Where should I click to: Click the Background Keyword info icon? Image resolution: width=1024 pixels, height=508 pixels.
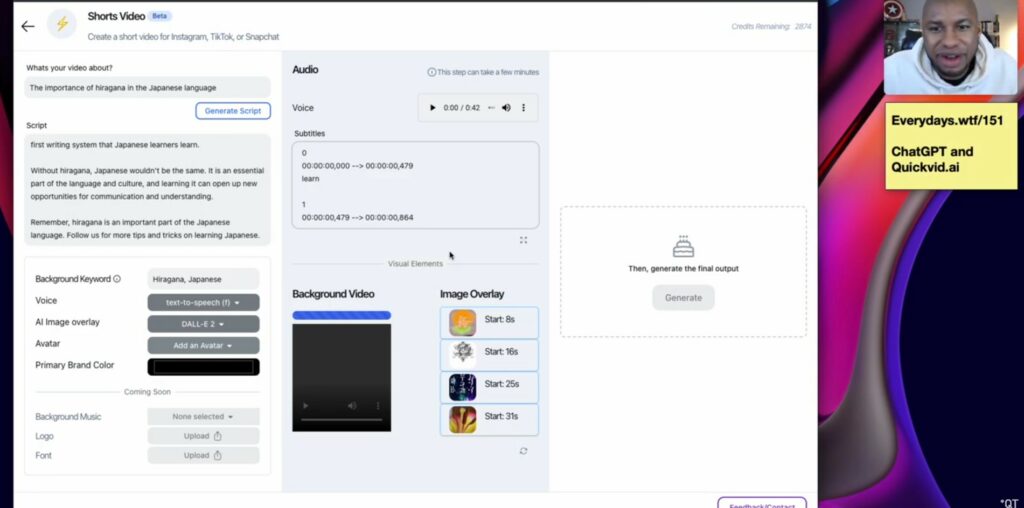coord(117,279)
